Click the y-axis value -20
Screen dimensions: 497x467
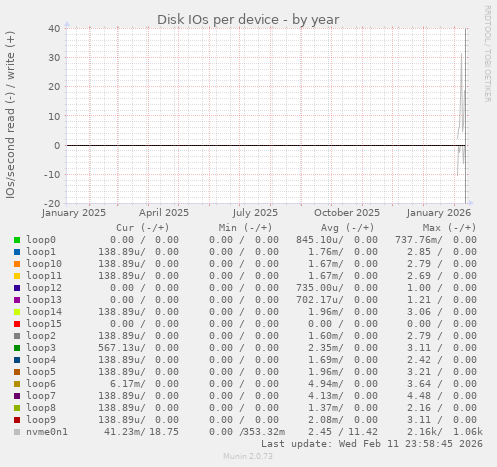click(x=52, y=203)
